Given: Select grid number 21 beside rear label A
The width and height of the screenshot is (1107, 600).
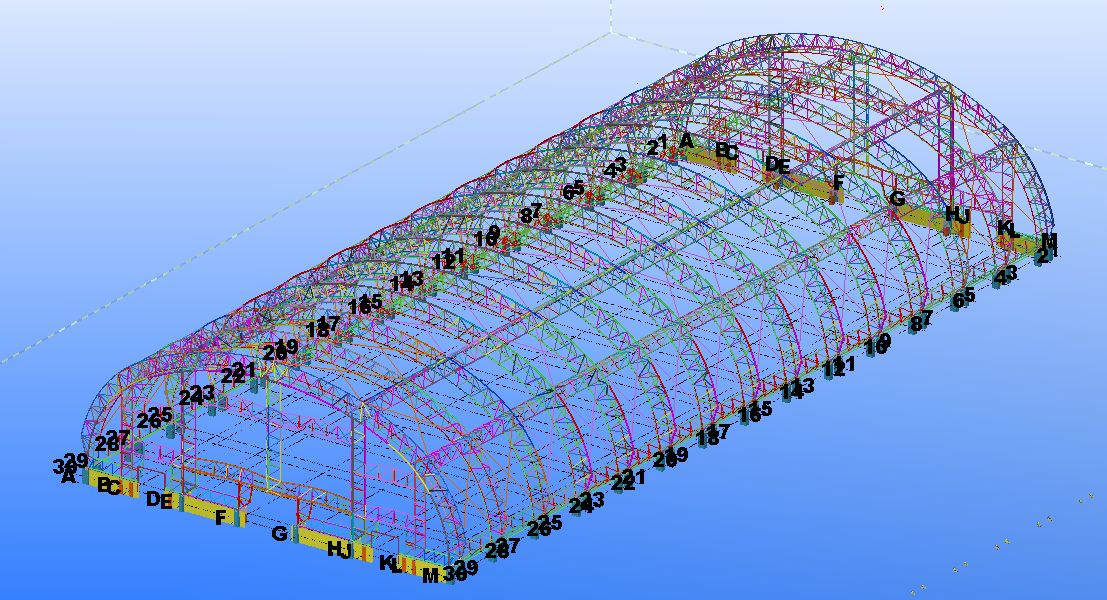Looking at the screenshot, I should coord(657,147).
